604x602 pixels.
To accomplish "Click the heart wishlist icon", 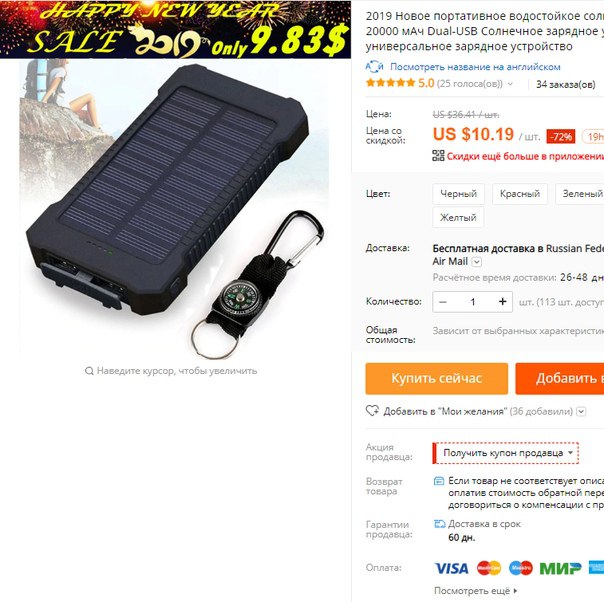I will point(372,411).
